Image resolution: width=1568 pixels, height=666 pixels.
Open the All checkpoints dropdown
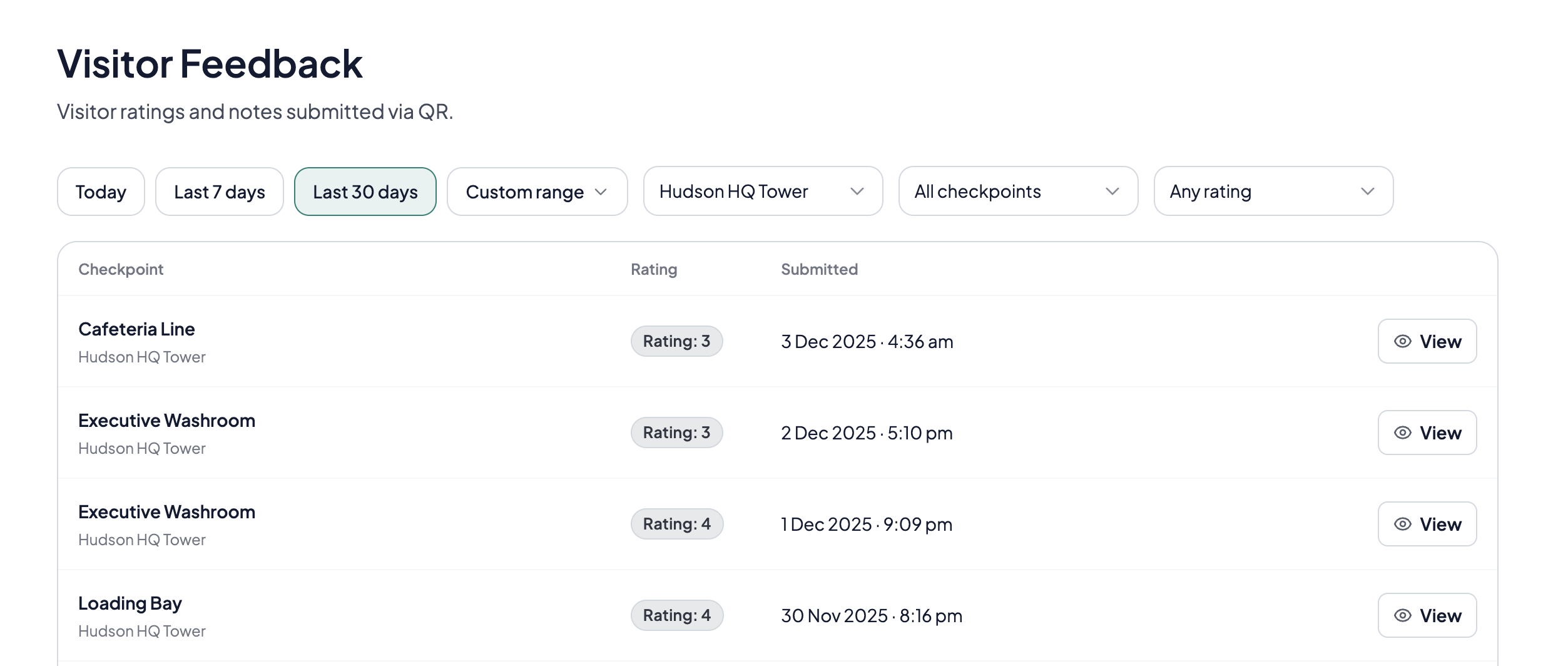(1018, 192)
